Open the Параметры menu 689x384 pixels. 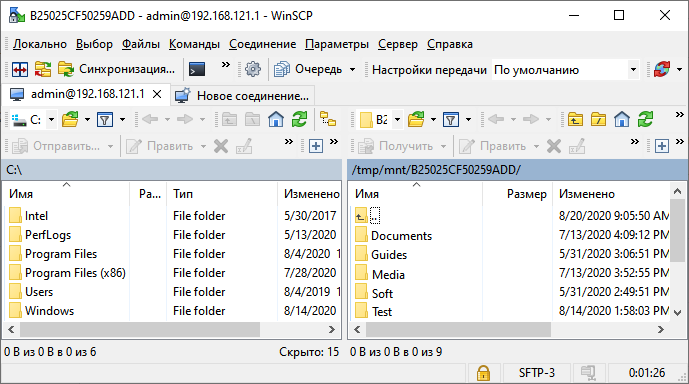coord(337,44)
